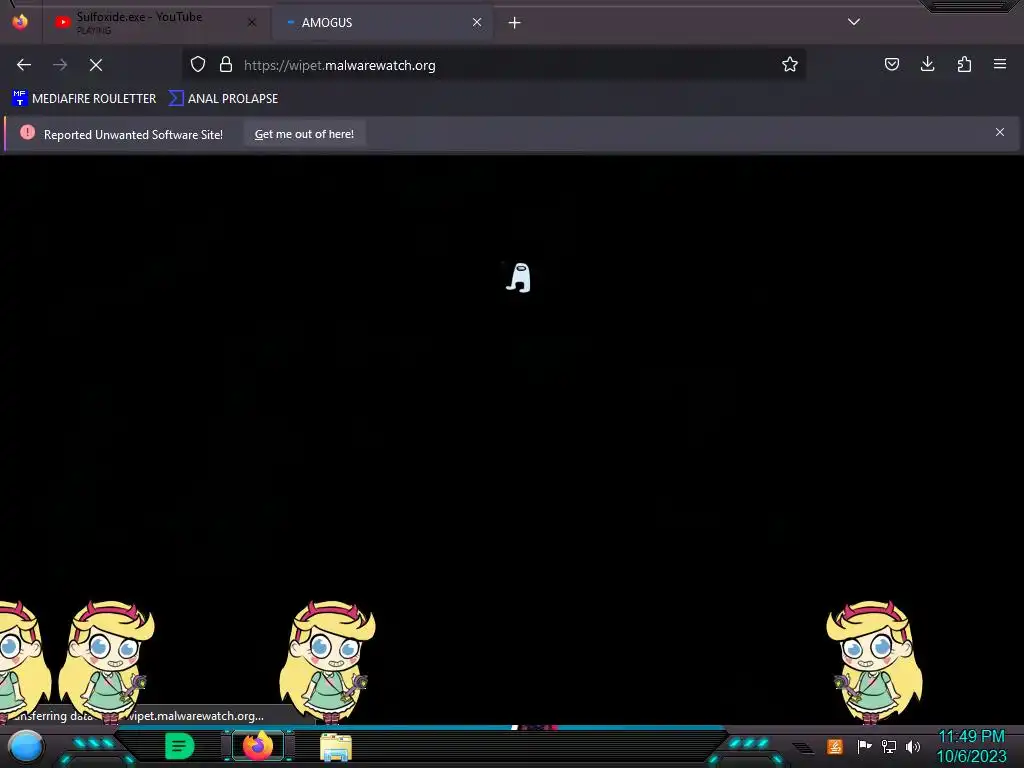The width and height of the screenshot is (1024, 768).
Task: Switch to Sulfoxide.exe - YouTube tab
Action: pos(155,22)
